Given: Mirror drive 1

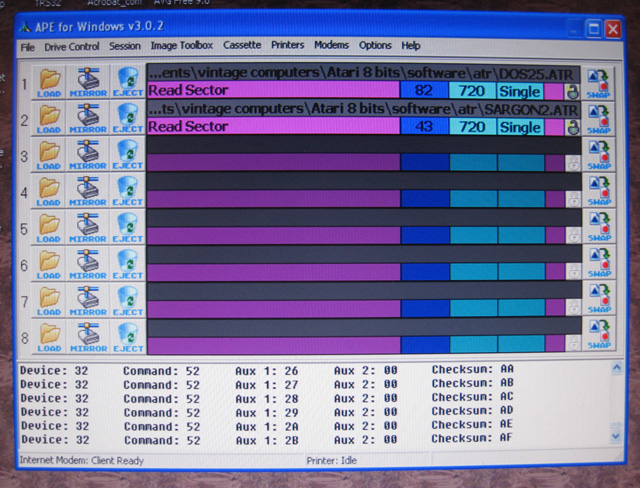Looking at the screenshot, I should pos(88,83).
